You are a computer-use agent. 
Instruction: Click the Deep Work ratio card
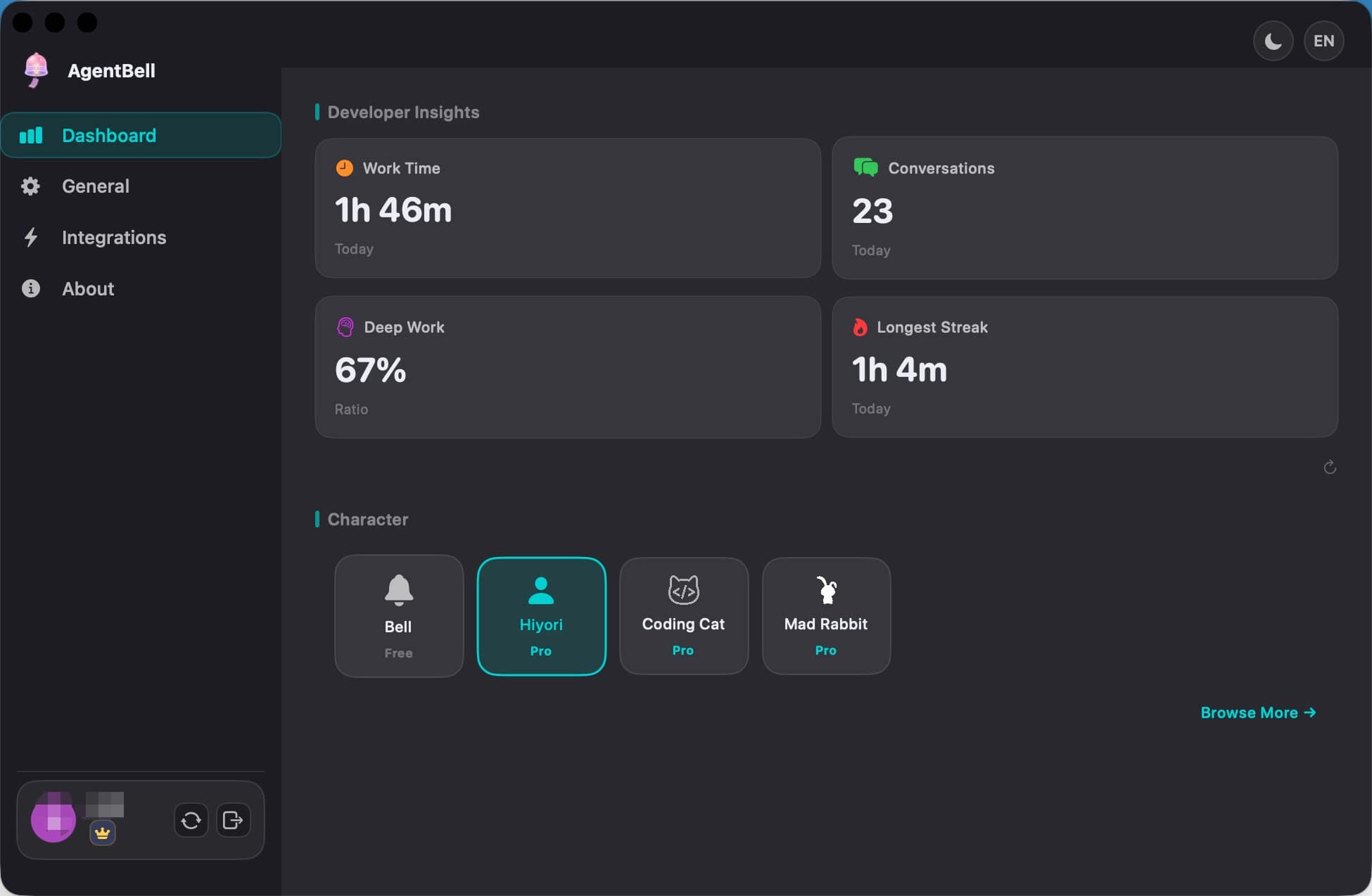click(567, 368)
